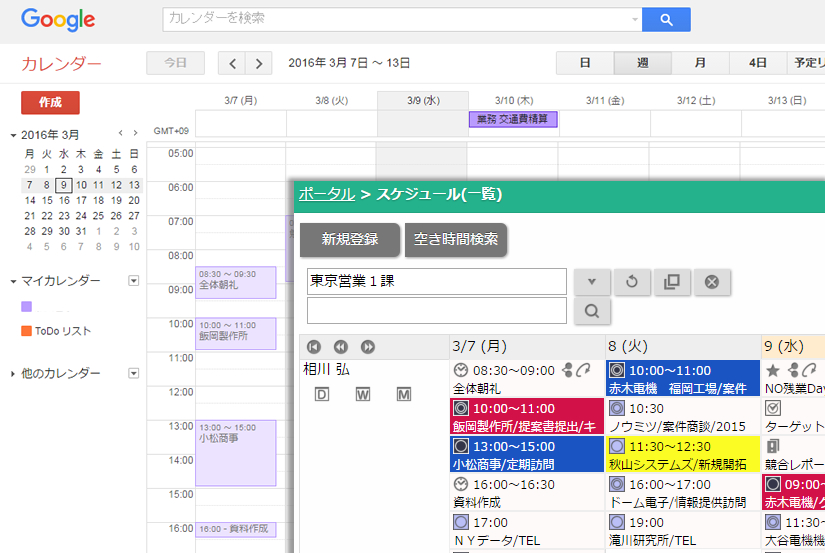825x553 pixels.
Task: Click the clear X icon button
Action: click(712, 281)
